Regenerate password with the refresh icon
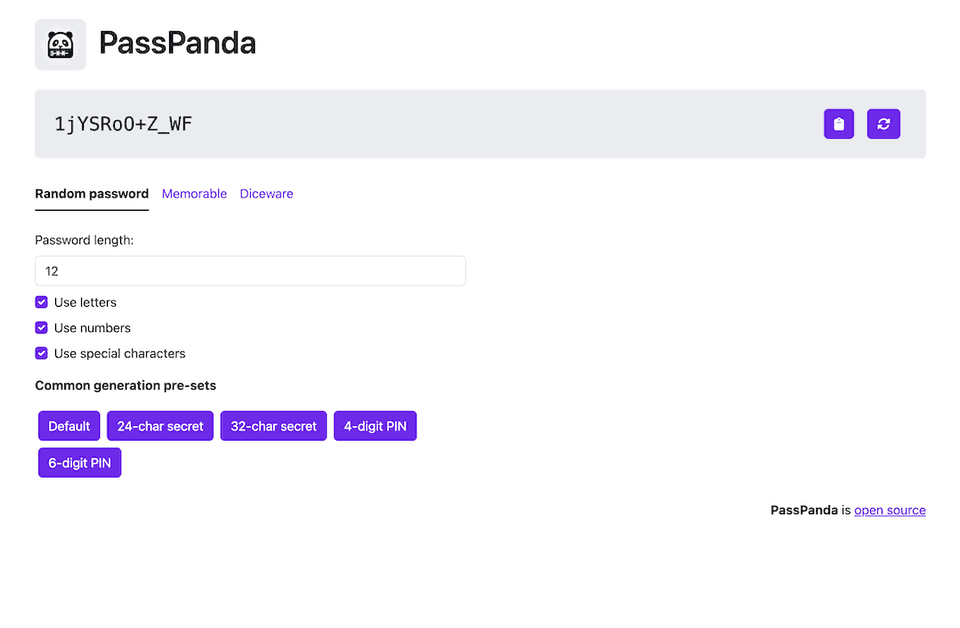The image size is (960, 628). coord(883,124)
